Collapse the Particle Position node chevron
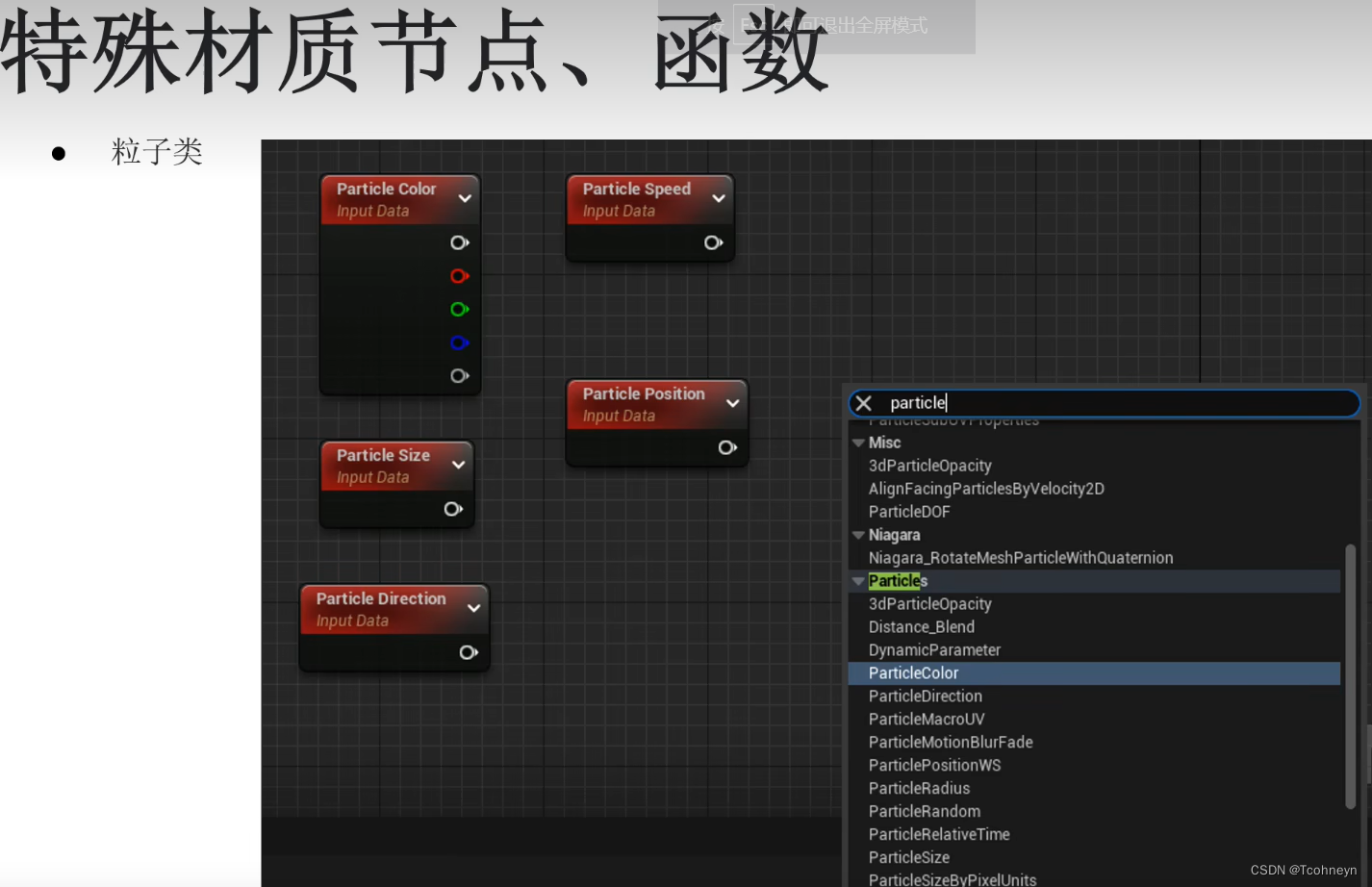1372x887 pixels. 733,403
